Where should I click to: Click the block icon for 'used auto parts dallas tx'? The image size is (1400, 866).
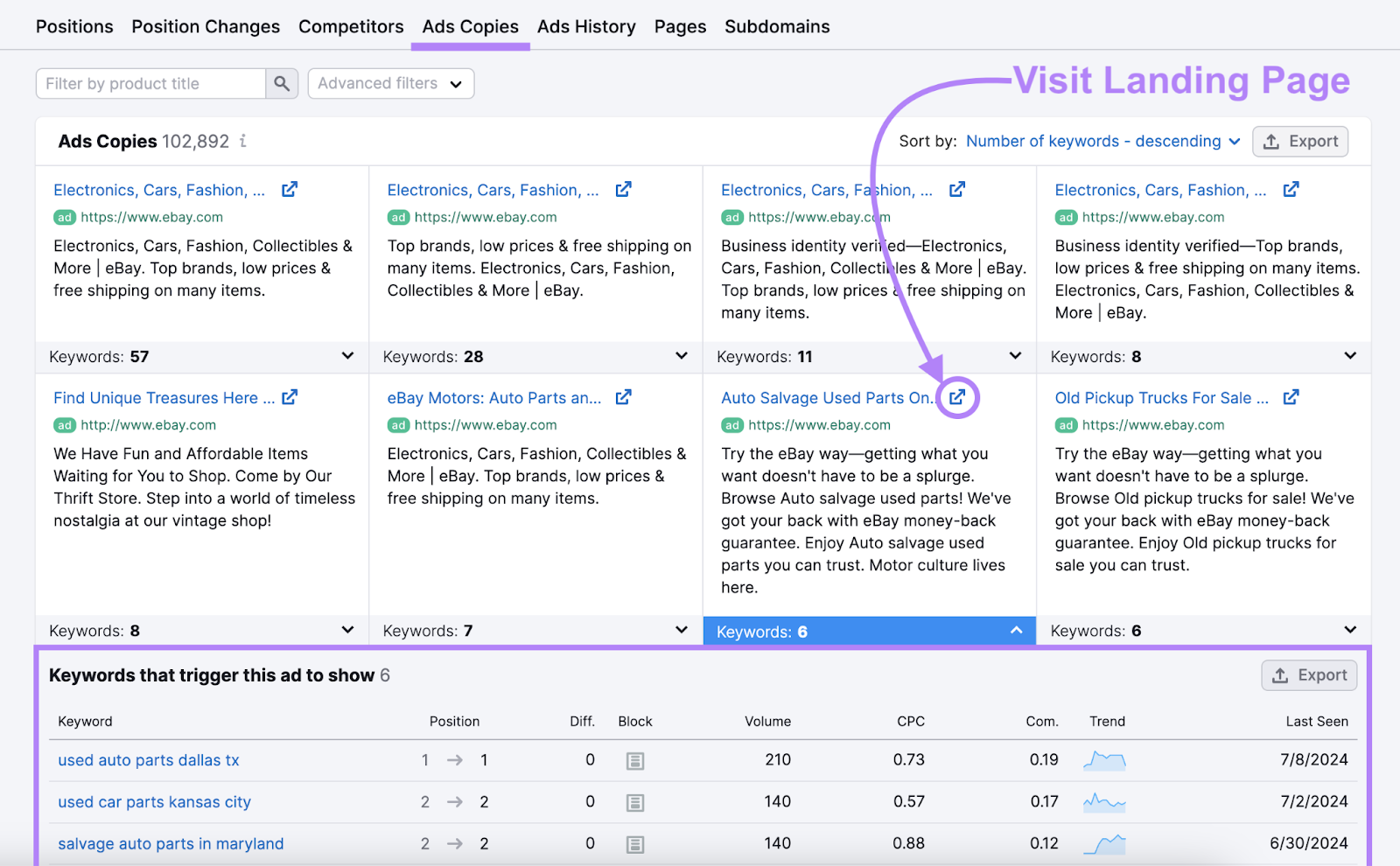tap(634, 760)
